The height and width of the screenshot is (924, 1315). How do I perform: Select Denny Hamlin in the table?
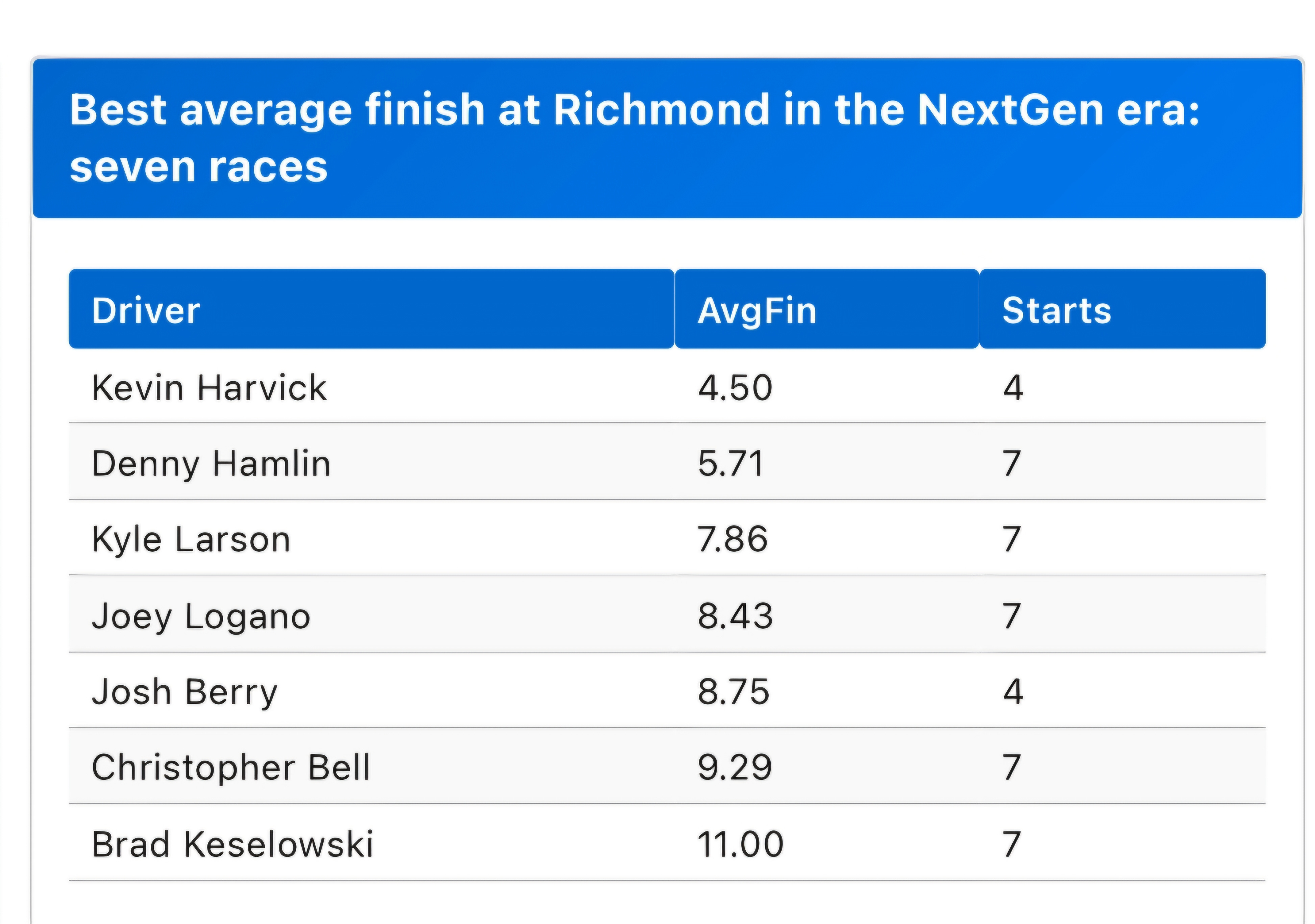[x=212, y=463]
